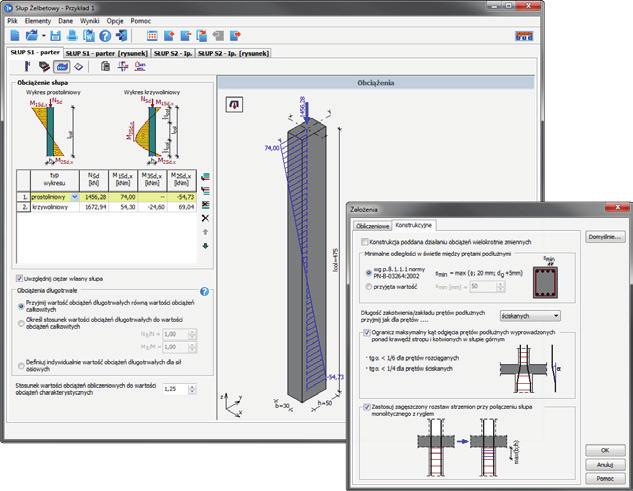Select Konstrukcyjne tab in Założenia dialog
This screenshot has height=491, width=633.
click(413, 225)
